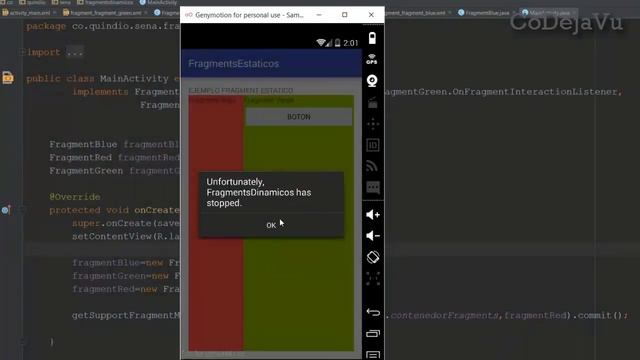Viewport: 640px width, 360px height.
Task: Open the Genymotion device ID widget
Action: click(x=373, y=145)
